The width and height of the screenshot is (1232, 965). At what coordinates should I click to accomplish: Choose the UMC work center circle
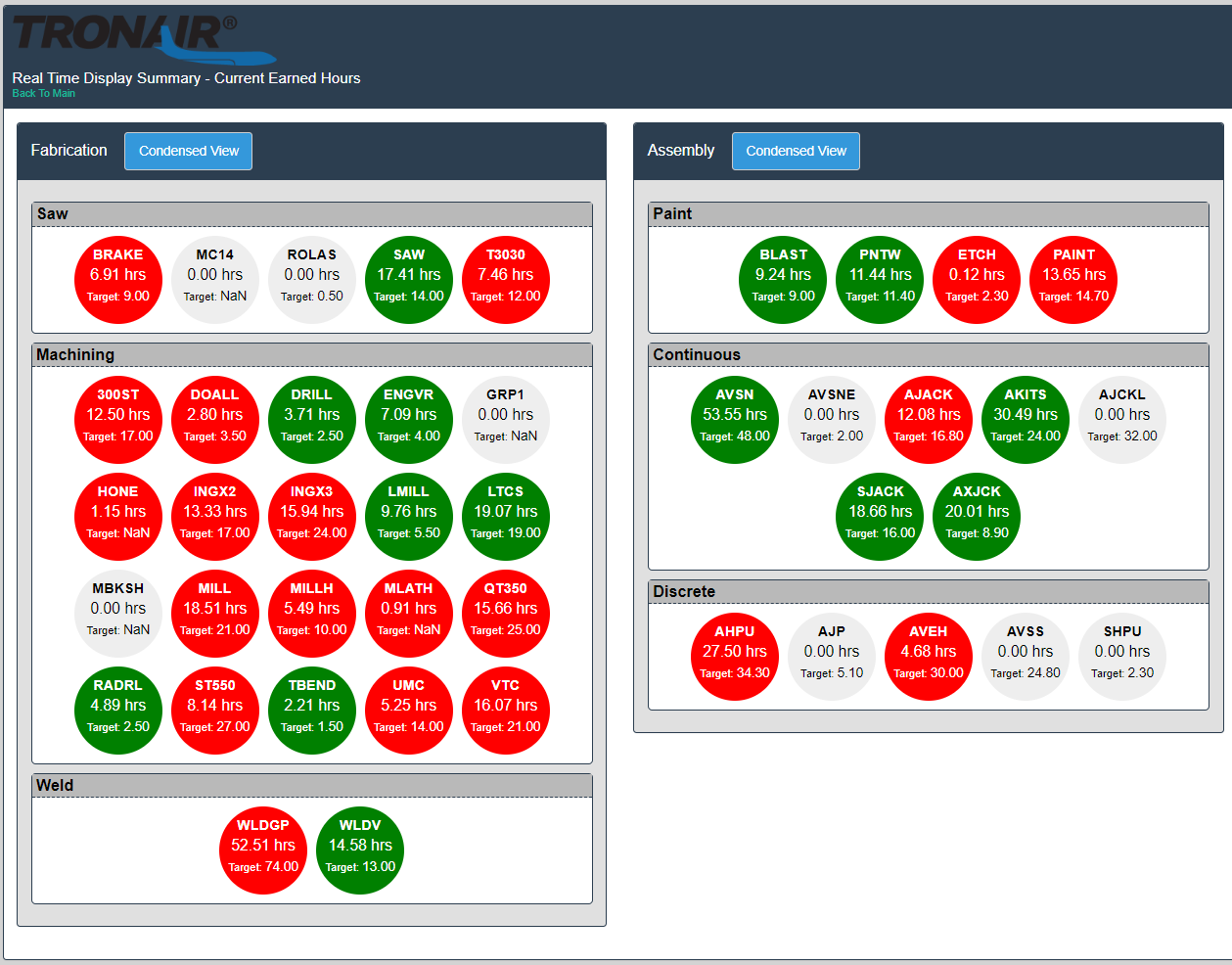pyautogui.click(x=409, y=711)
